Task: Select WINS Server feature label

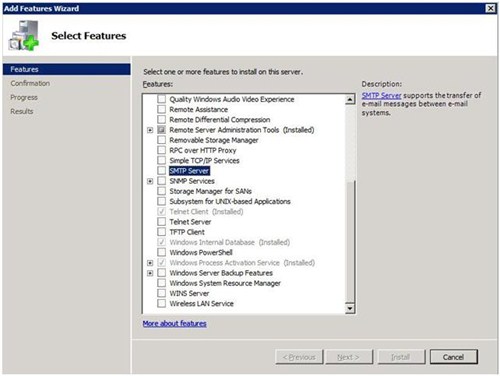Action: (x=189, y=293)
